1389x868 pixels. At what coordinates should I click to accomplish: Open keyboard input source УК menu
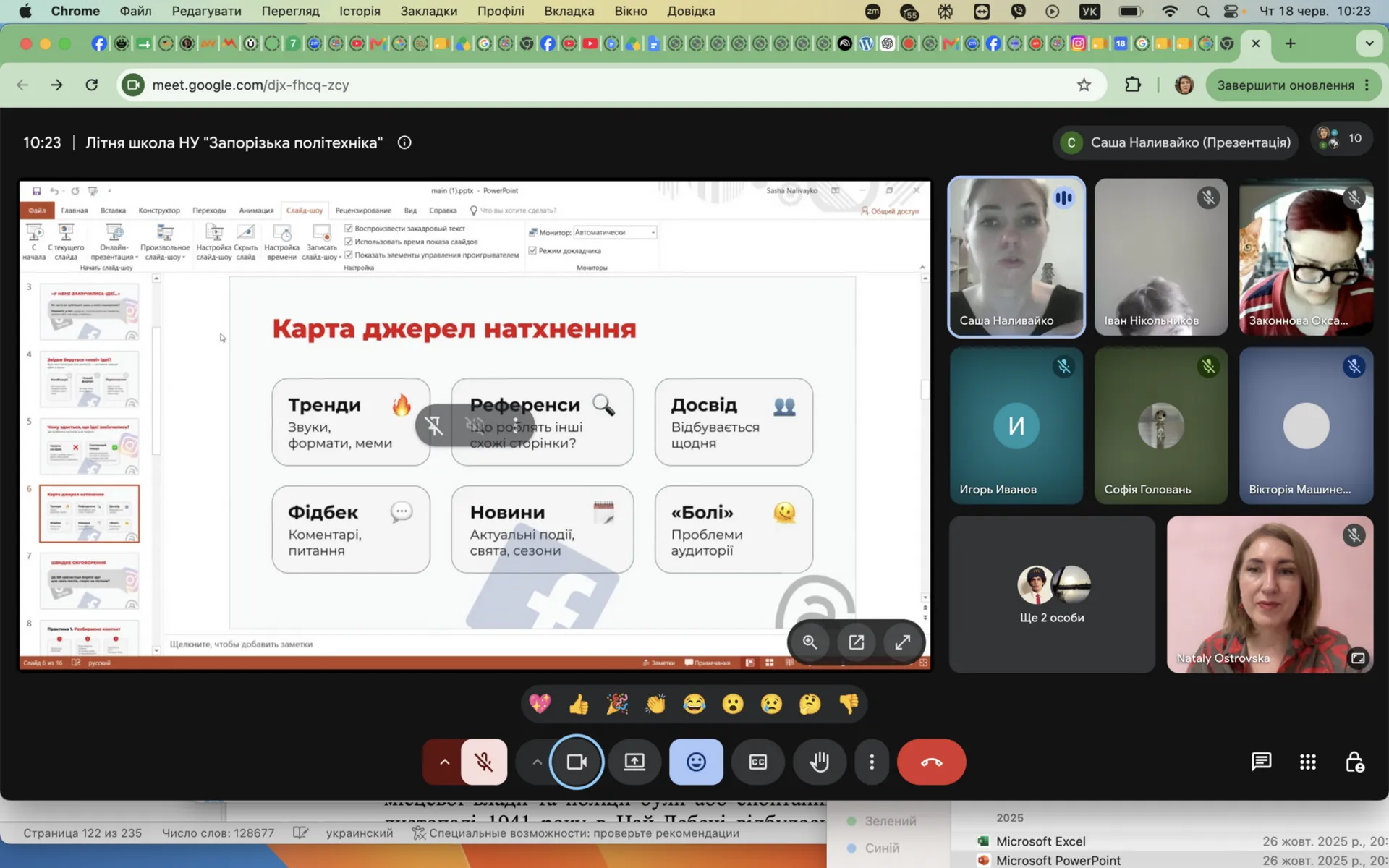[x=1089, y=11]
